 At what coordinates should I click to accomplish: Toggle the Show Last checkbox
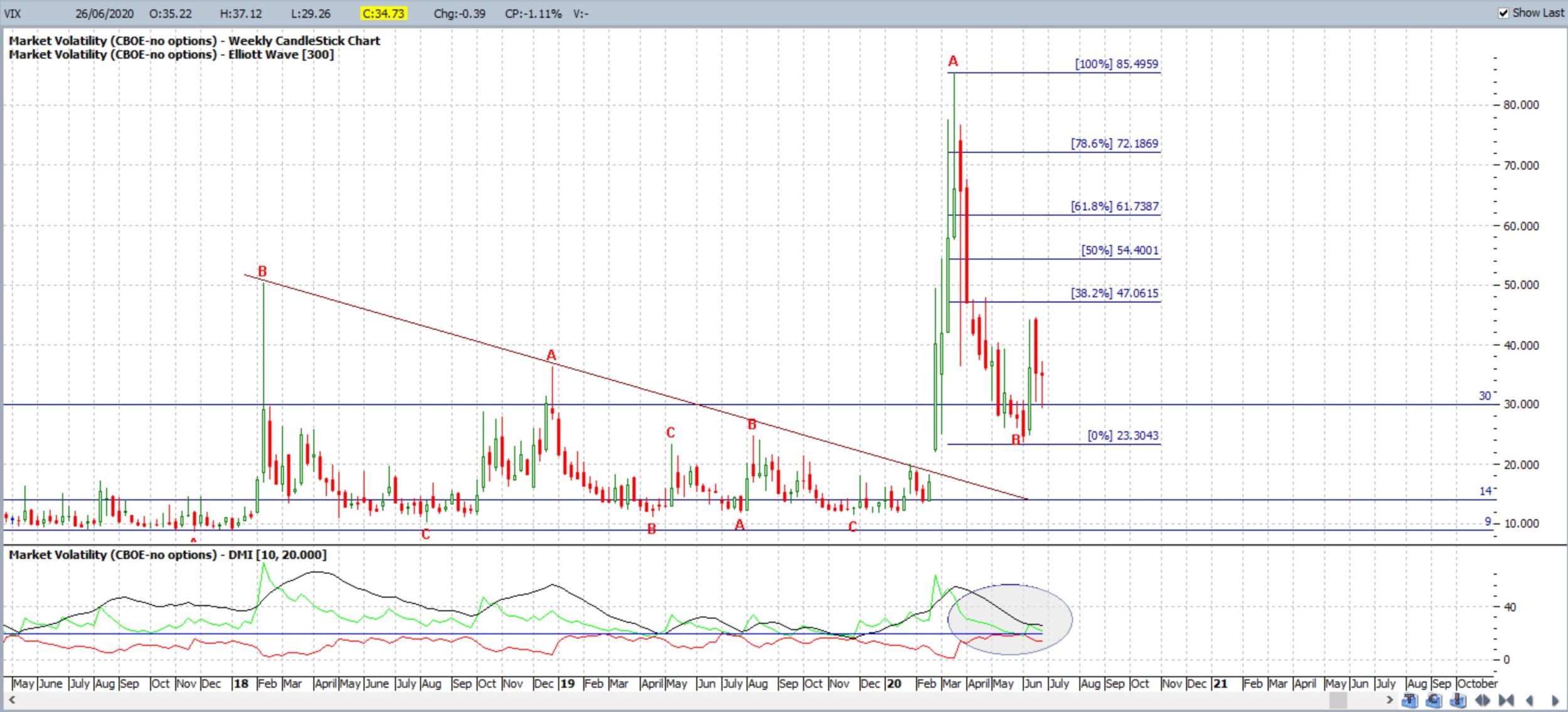1503,13
